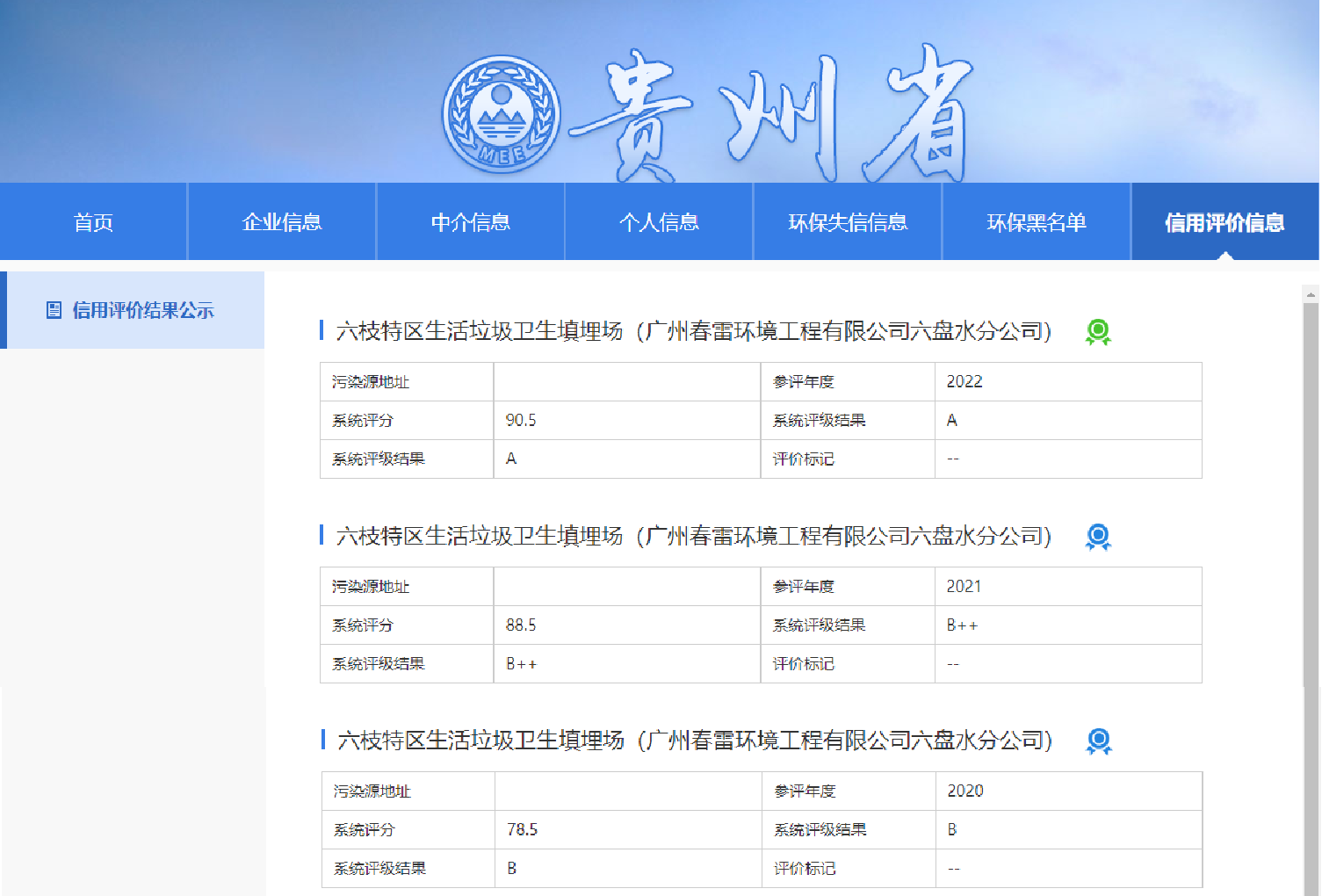Click the 贵州省 calligraphy title in the banner
Image resolution: width=1322 pixels, height=896 pixels.
pos(770,114)
